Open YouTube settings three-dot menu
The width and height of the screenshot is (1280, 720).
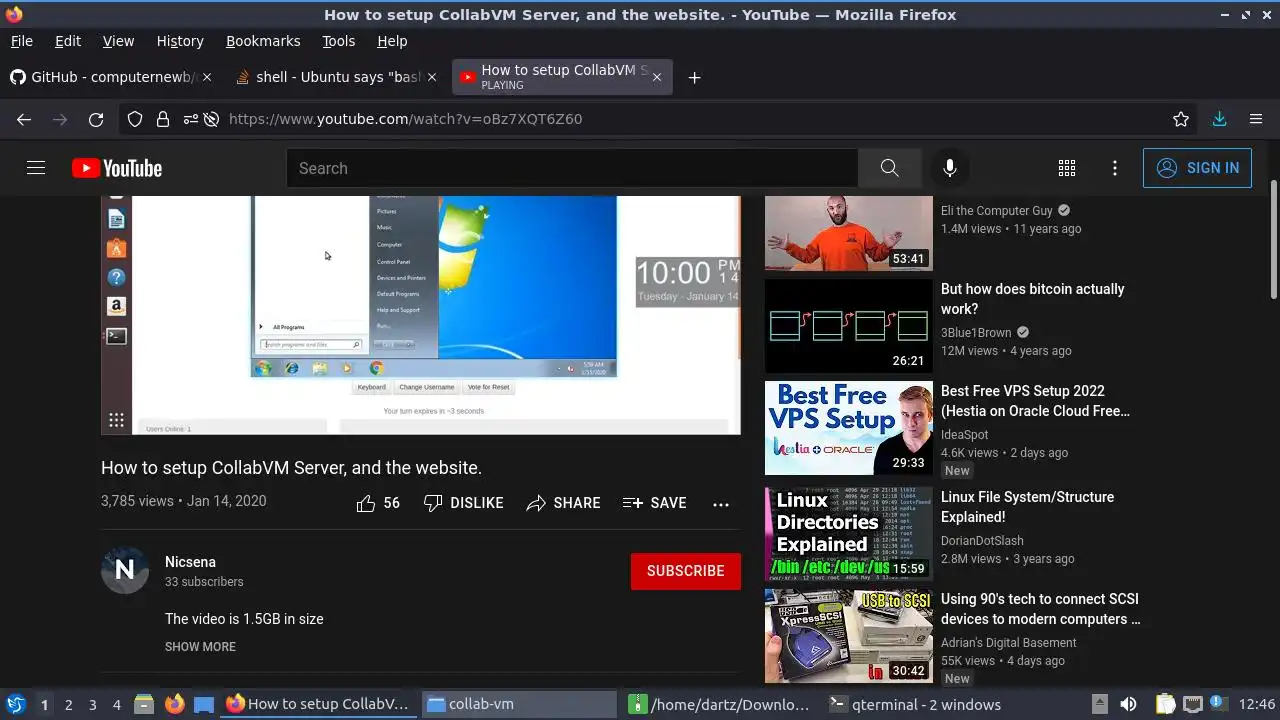tap(1115, 168)
